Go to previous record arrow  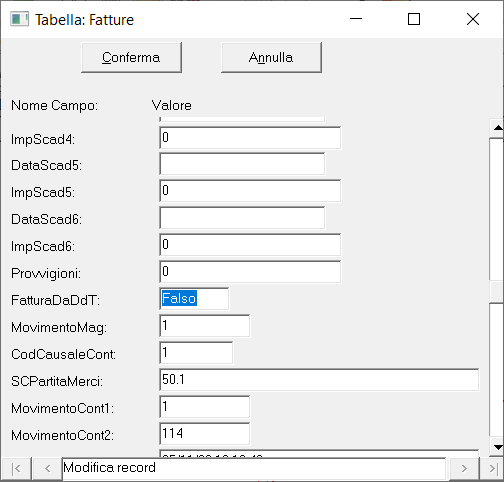[47, 469]
